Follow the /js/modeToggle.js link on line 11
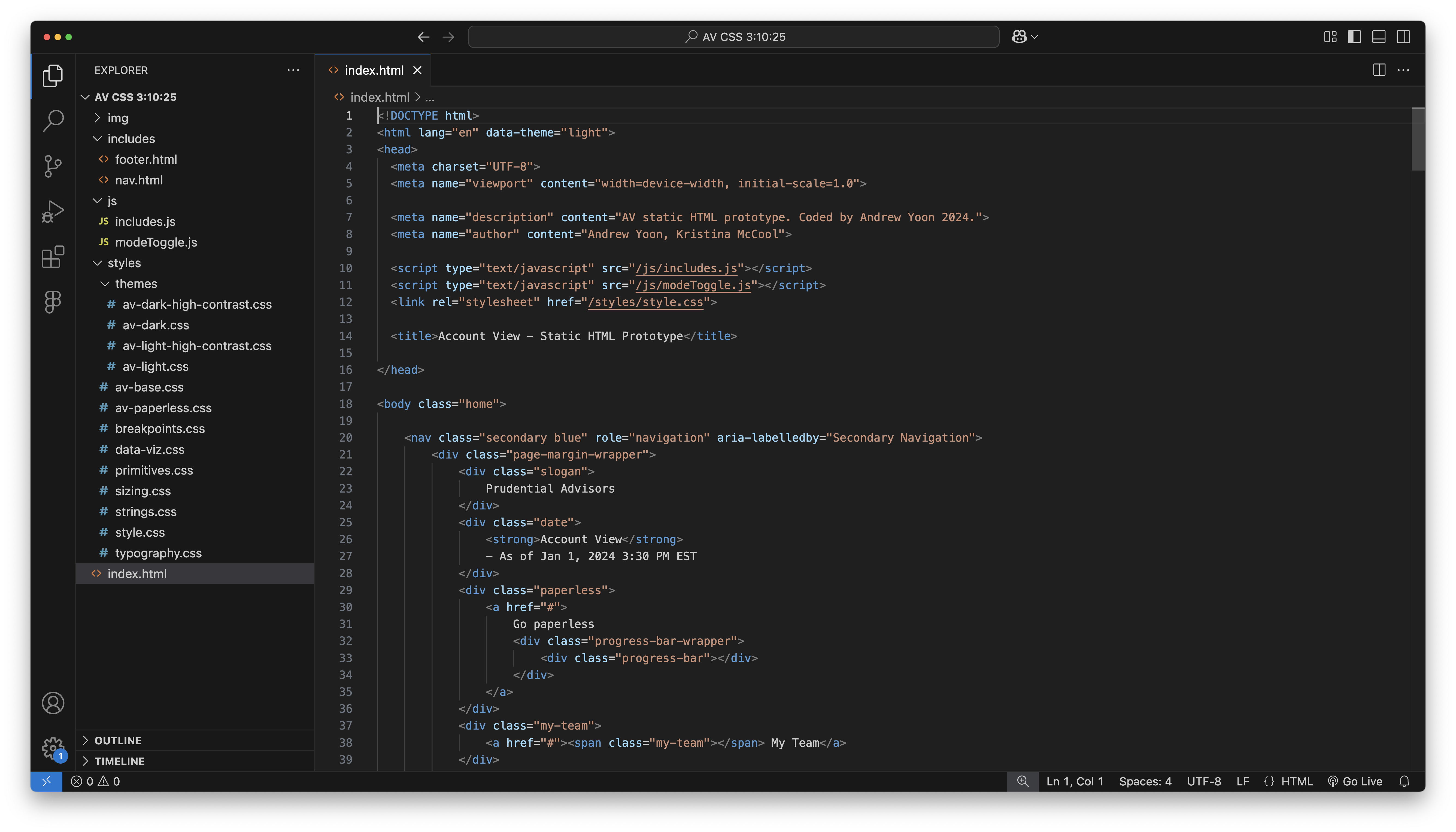The height and width of the screenshot is (832, 1456). pyautogui.click(x=693, y=285)
